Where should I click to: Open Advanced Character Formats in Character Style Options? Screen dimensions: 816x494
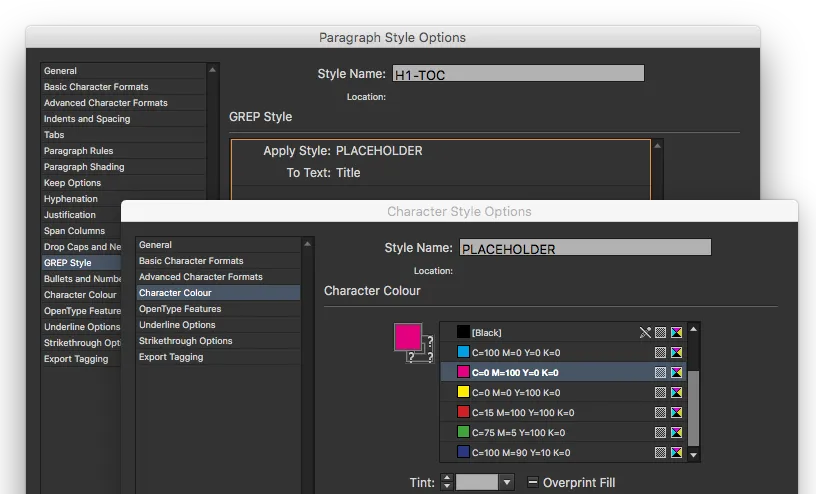pyautogui.click(x=218, y=277)
